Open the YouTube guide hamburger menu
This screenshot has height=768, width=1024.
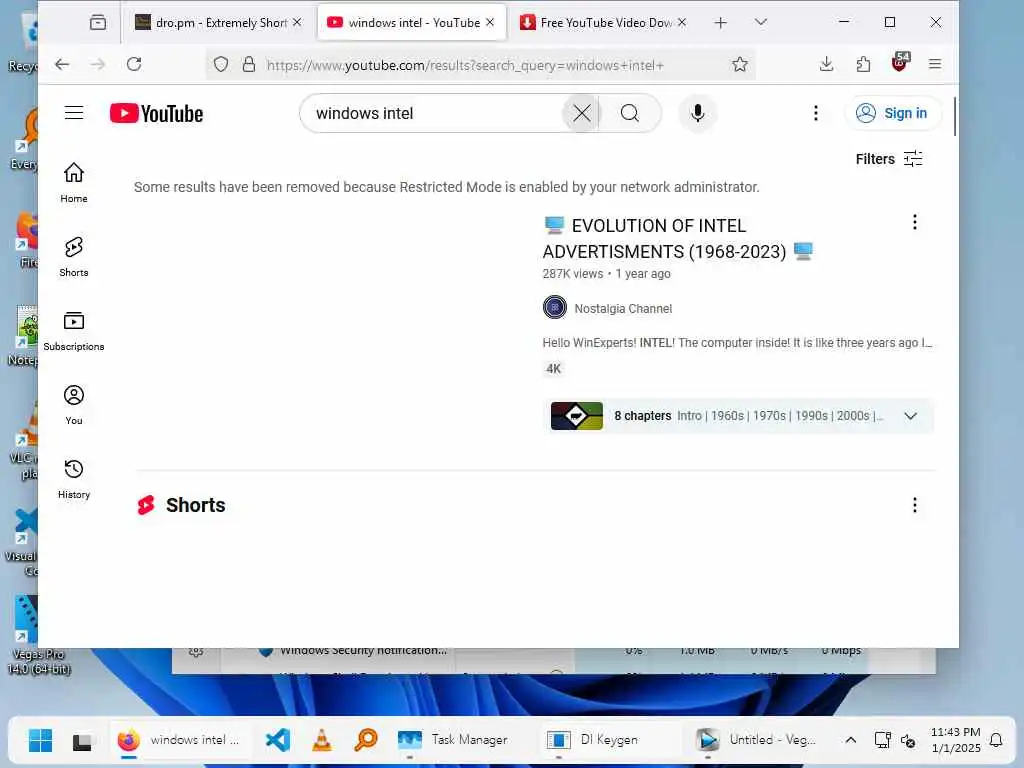(74, 113)
